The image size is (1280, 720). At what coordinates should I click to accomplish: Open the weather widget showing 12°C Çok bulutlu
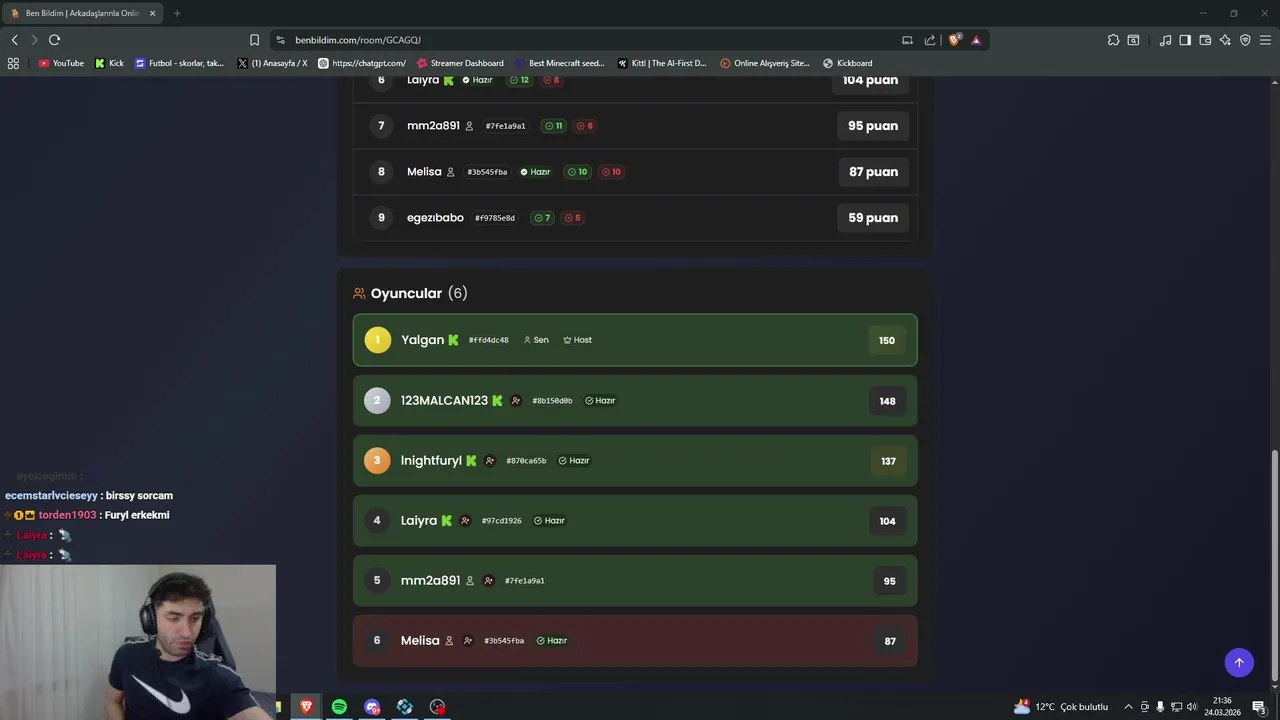point(1060,707)
